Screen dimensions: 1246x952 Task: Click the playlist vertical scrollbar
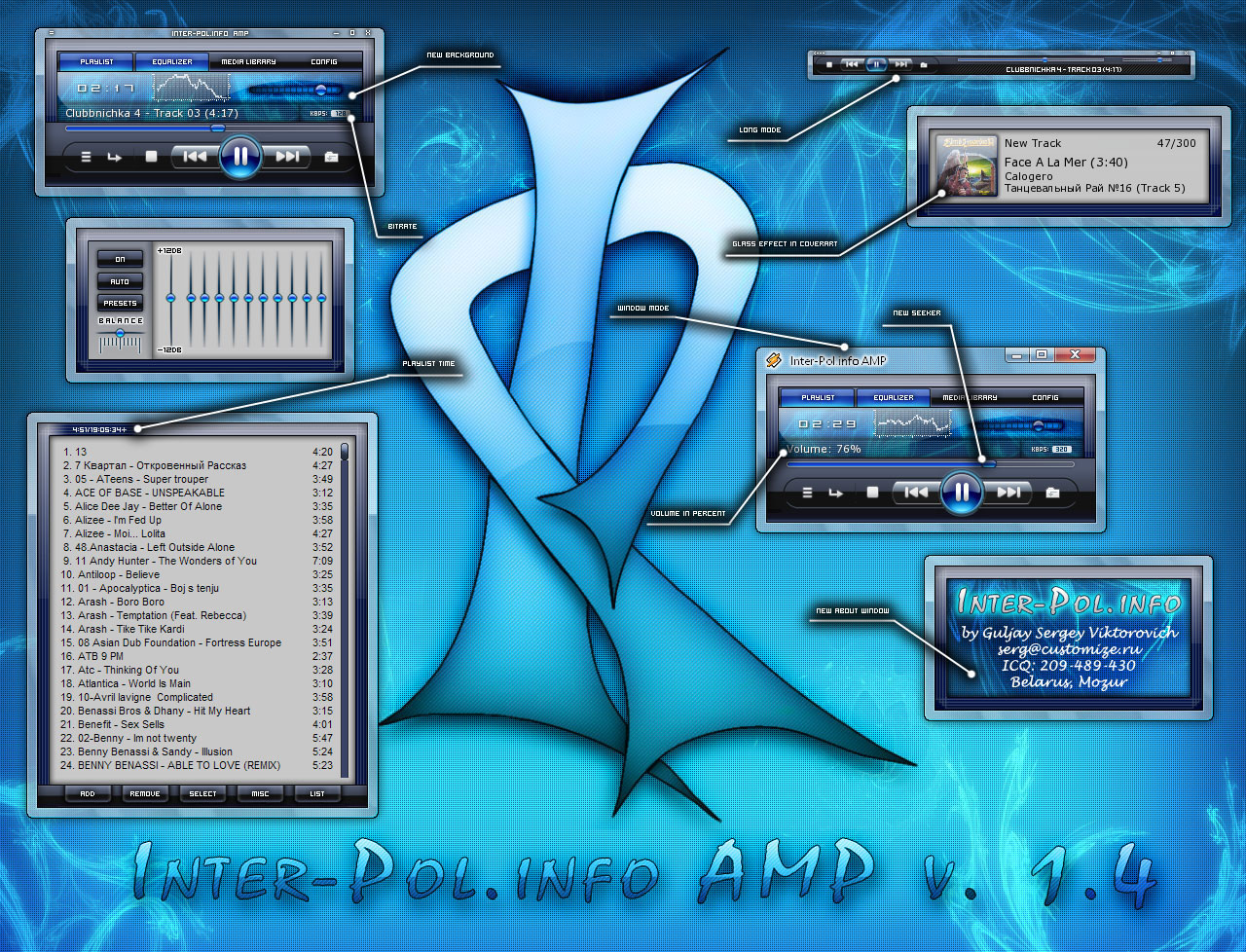tap(345, 611)
